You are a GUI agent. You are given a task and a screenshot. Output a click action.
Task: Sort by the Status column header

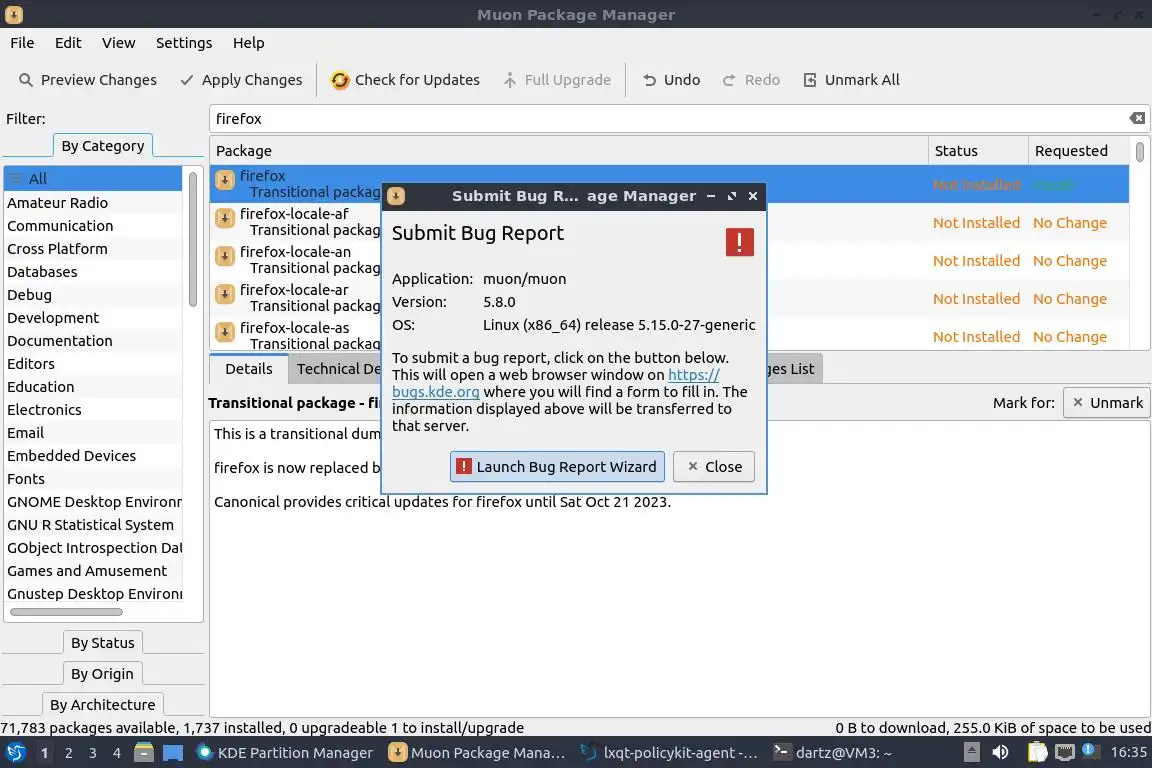[x=978, y=151]
